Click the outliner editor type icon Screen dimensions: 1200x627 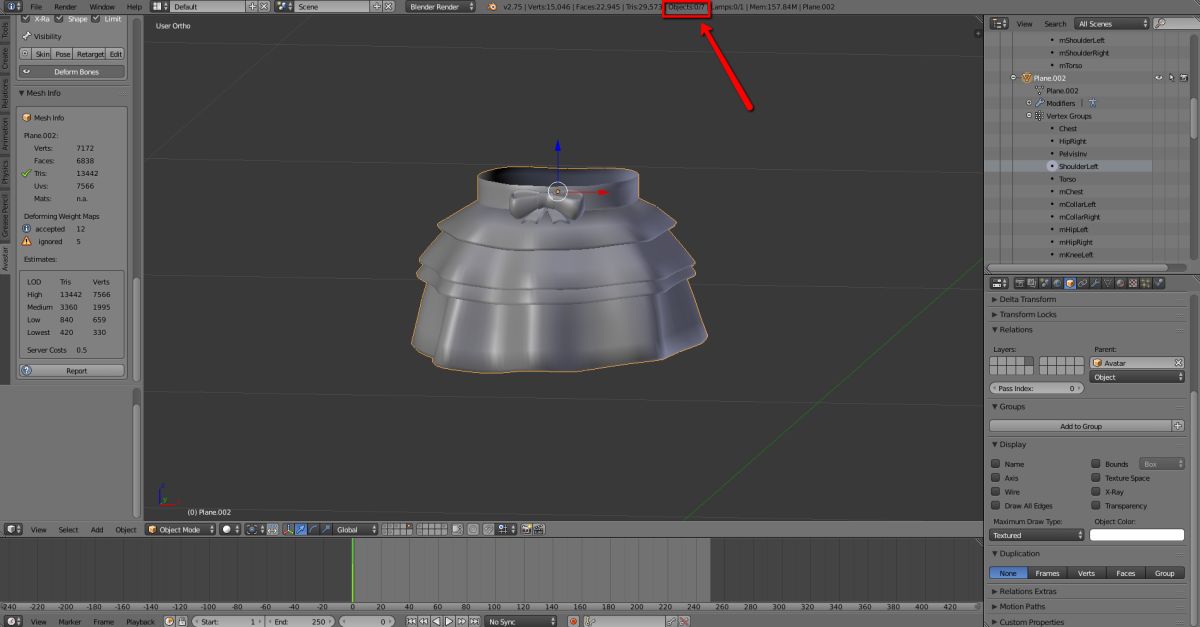point(1000,23)
